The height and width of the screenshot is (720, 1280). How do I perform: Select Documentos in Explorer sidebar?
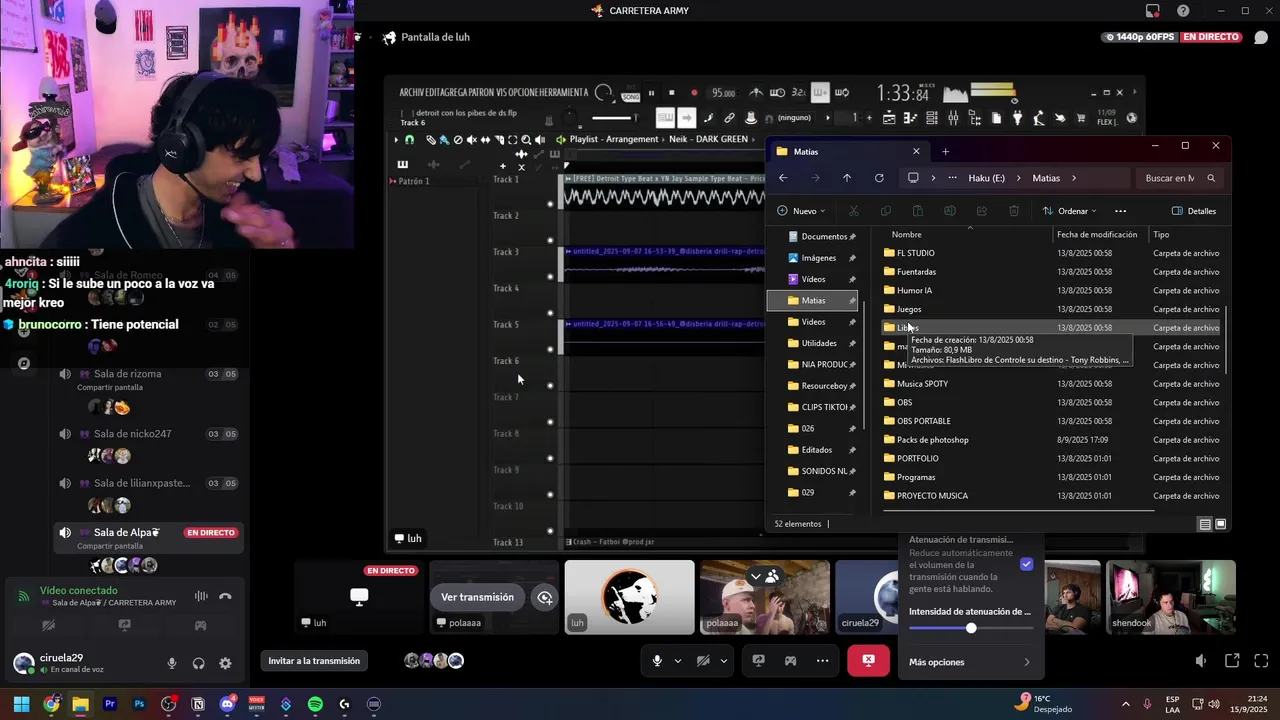(x=824, y=237)
